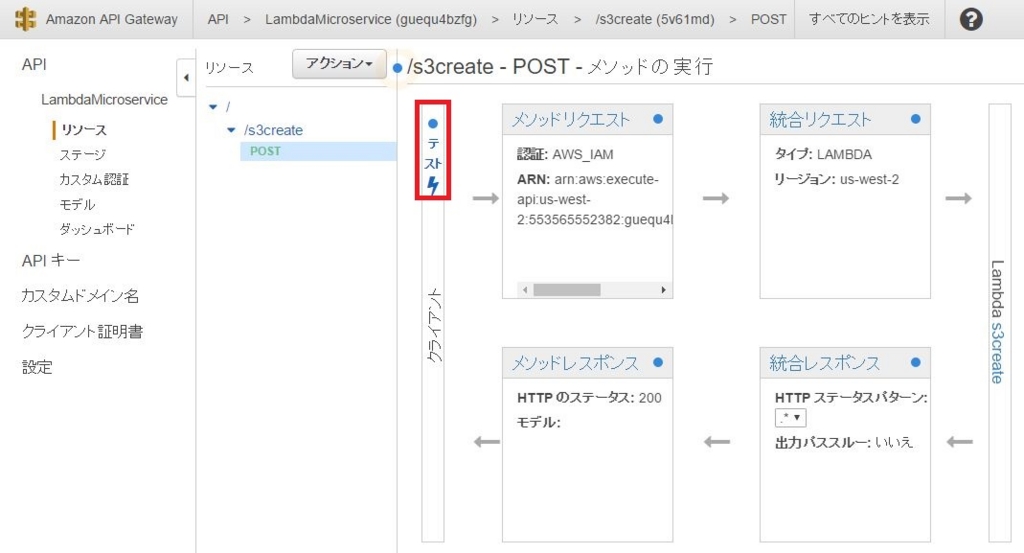Click the リソース panel header label
This screenshot has height=553, width=1024.
[x=229, y=67]
